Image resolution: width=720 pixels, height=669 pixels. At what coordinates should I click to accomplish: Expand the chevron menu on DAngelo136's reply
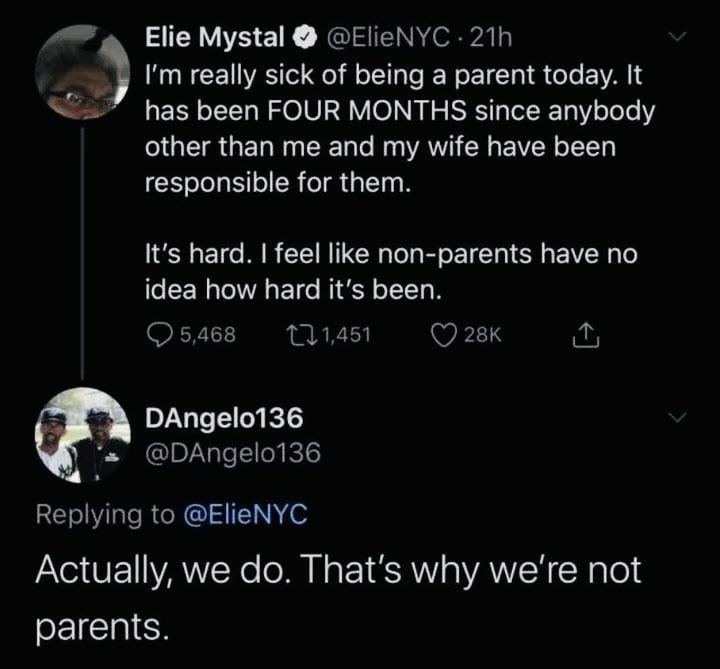click(679, 416)
